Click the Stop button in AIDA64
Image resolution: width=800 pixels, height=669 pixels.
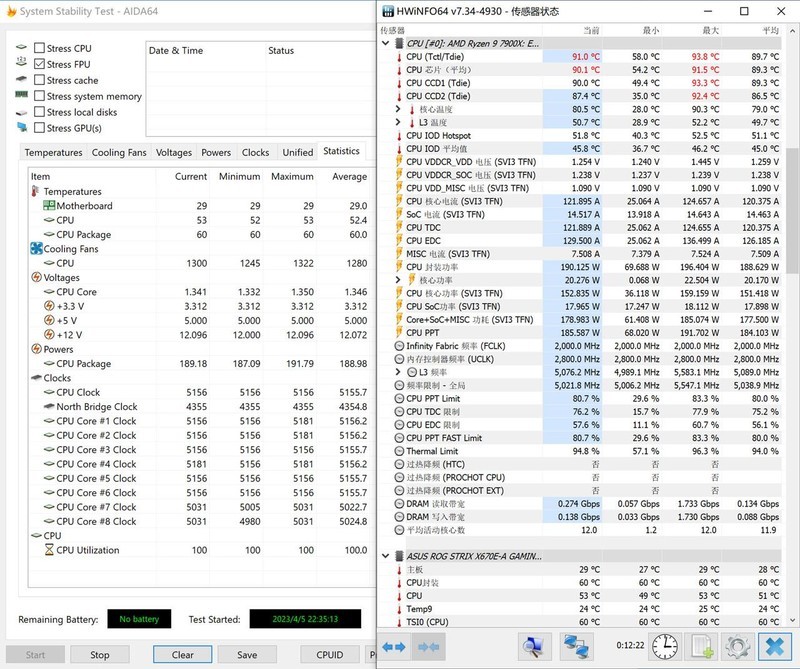tap(100, 655)
